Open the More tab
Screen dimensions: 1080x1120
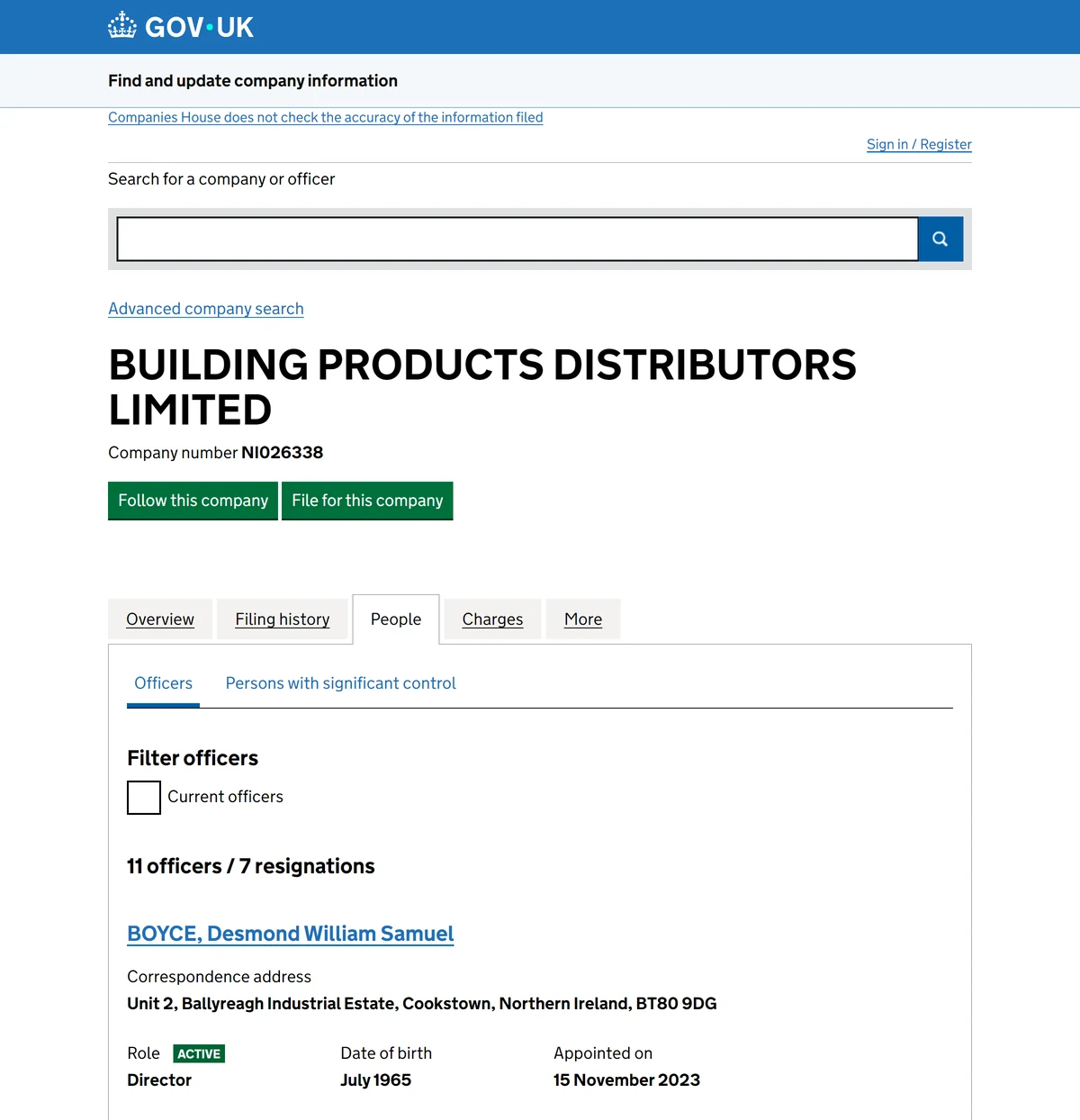click(x=583, y=619)
